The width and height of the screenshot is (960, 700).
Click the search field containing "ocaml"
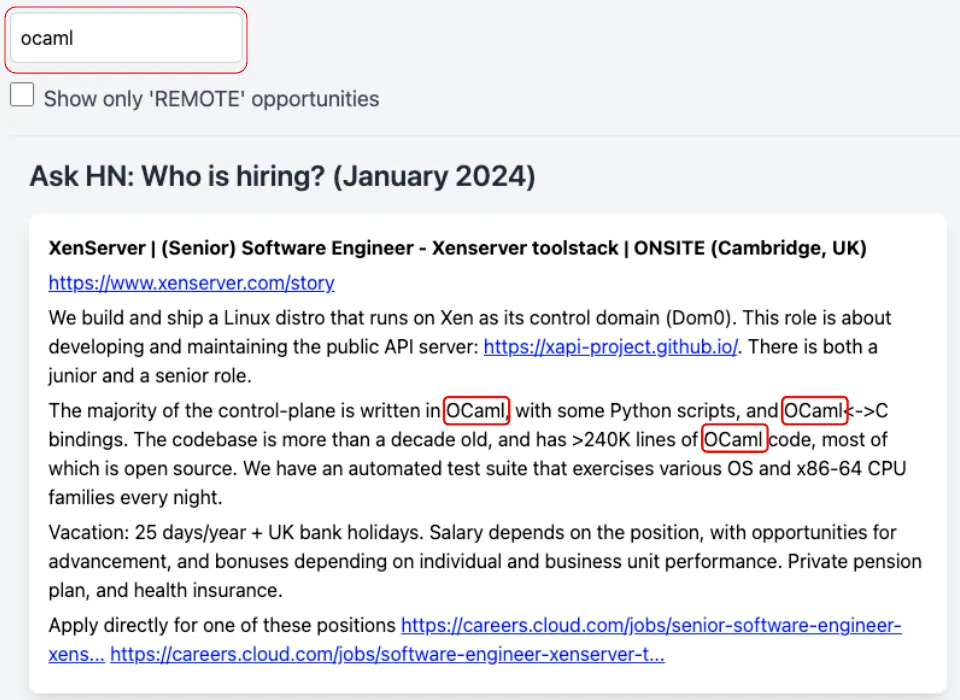point(125,39)
